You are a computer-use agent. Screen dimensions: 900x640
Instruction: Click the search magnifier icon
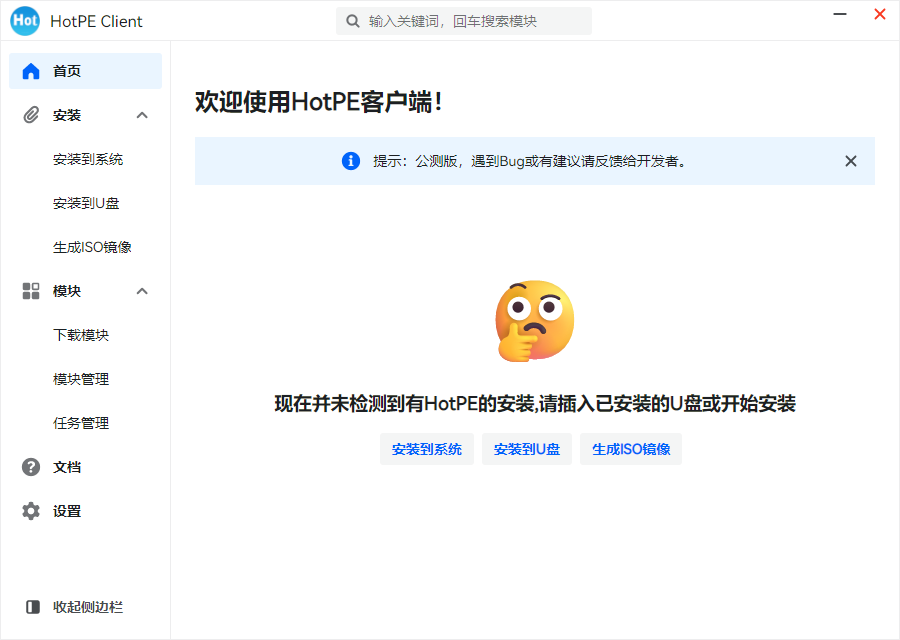coord(353,20)
